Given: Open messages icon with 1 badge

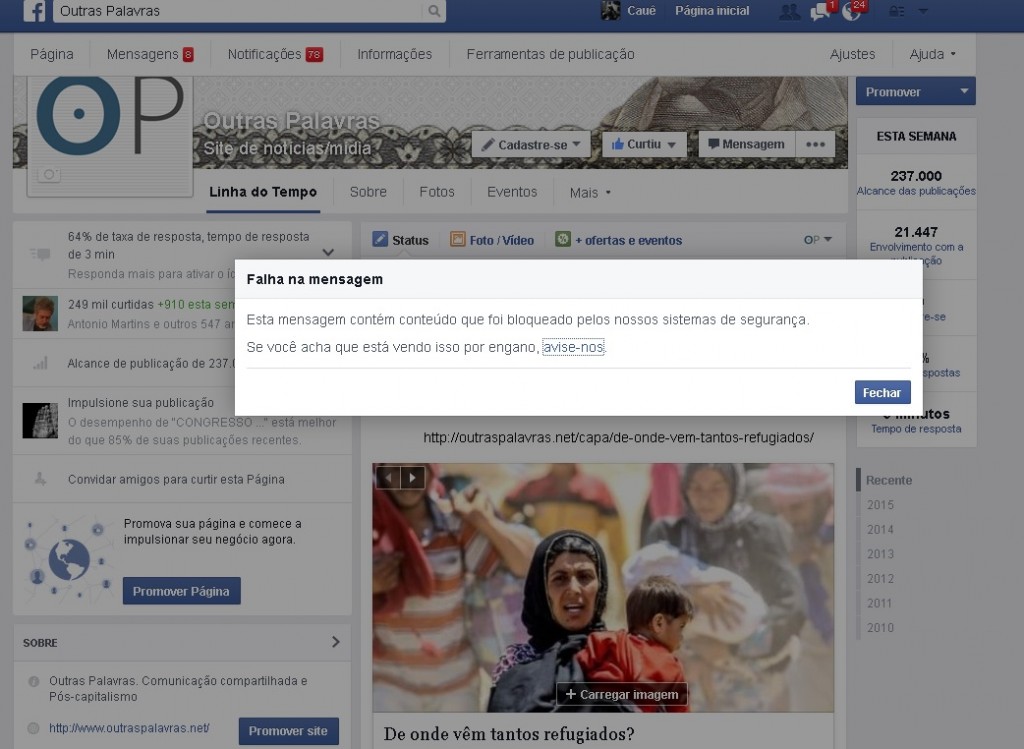Looking at the screenshot, I should pos(820,11).
